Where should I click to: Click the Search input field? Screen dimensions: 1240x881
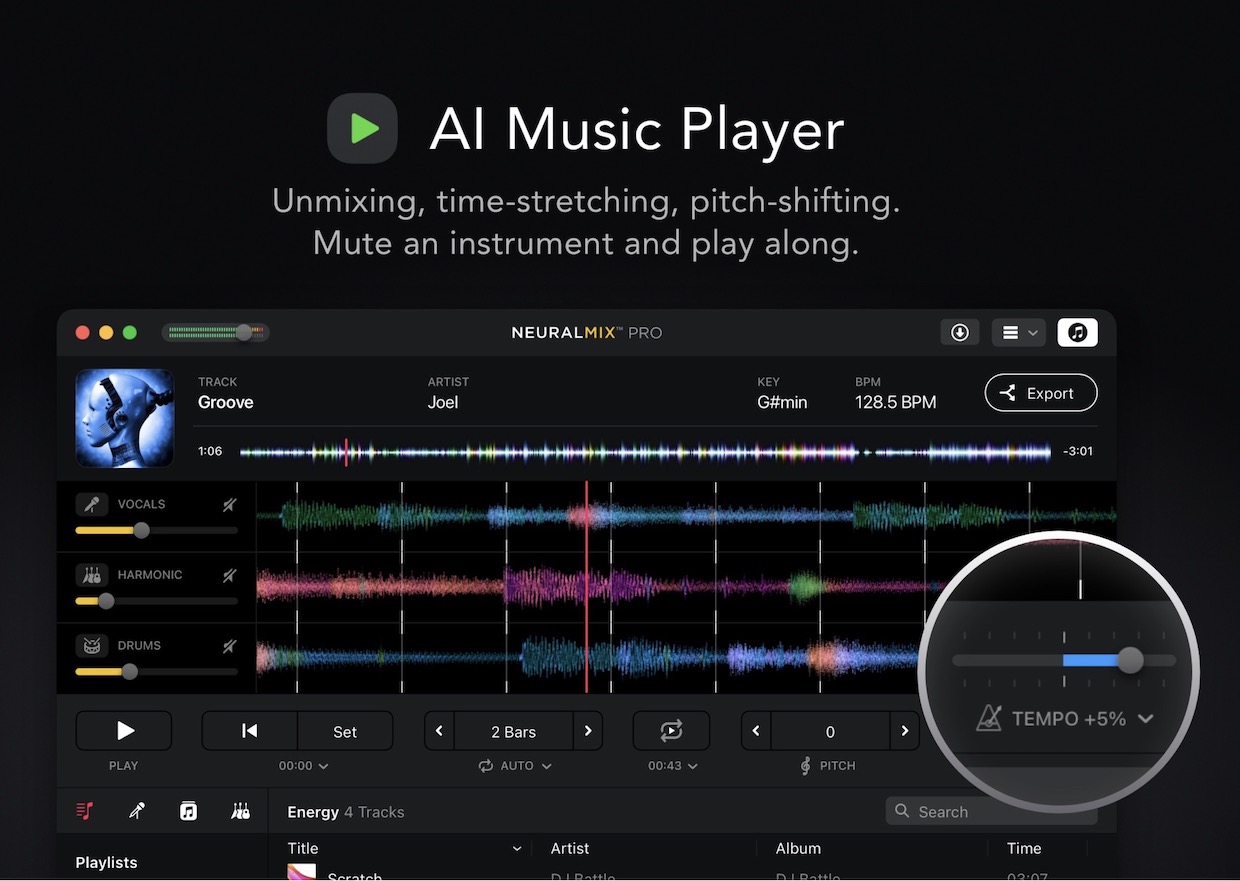[991, 811]
